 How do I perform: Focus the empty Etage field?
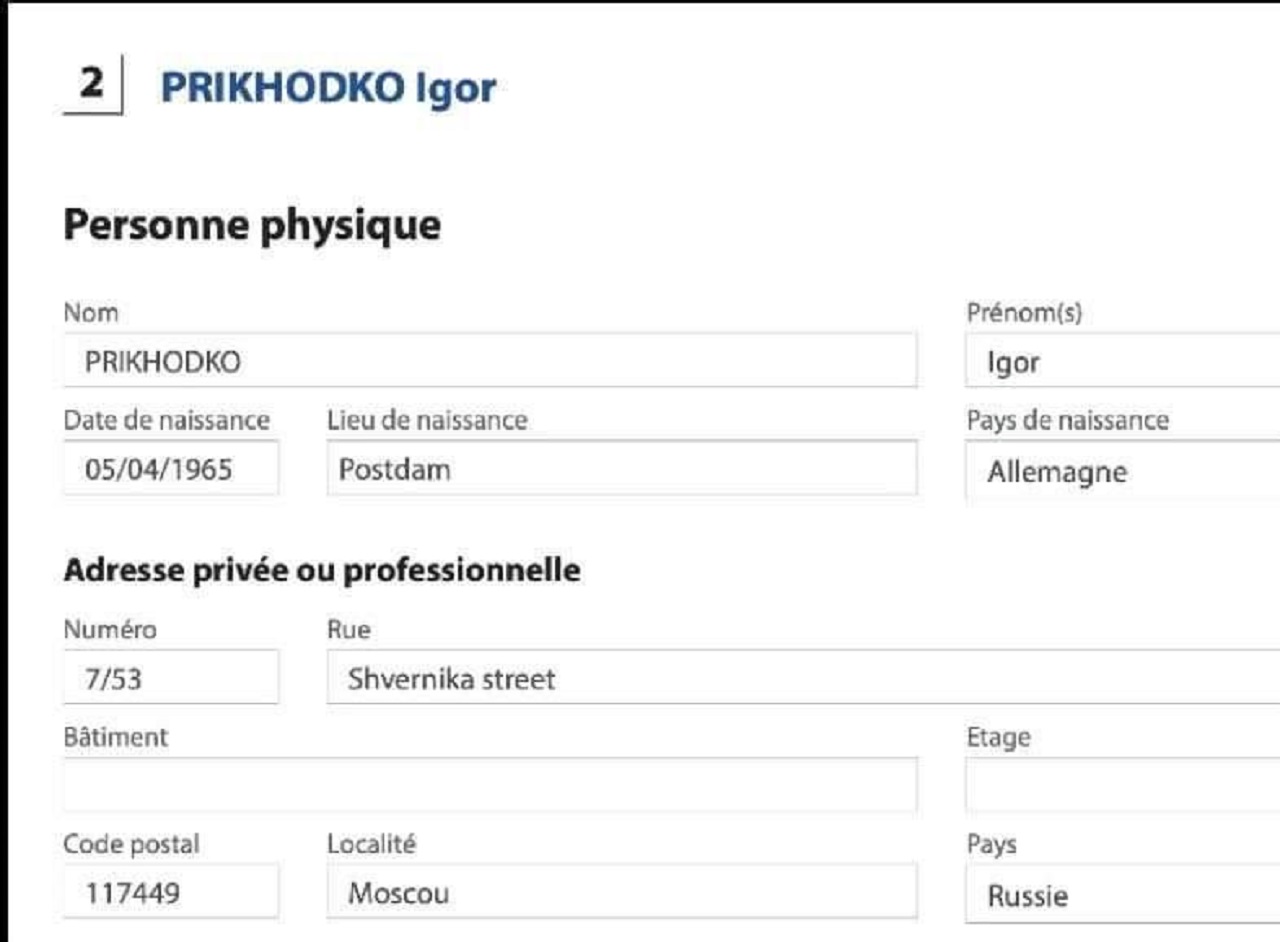[x=1120, y=785]
